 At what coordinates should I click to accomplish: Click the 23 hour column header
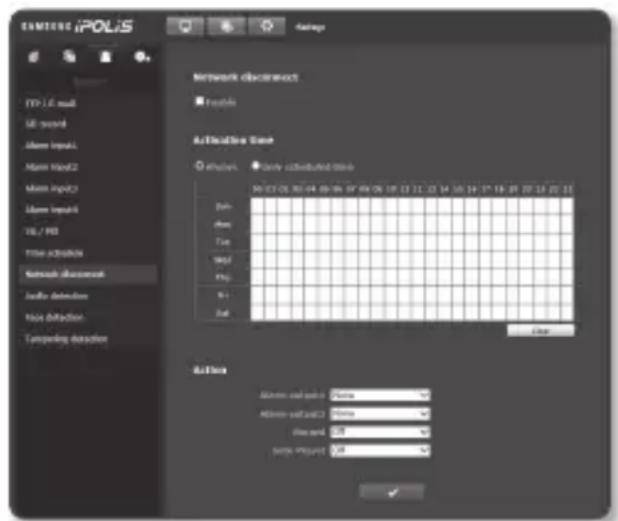pos(567,190)
